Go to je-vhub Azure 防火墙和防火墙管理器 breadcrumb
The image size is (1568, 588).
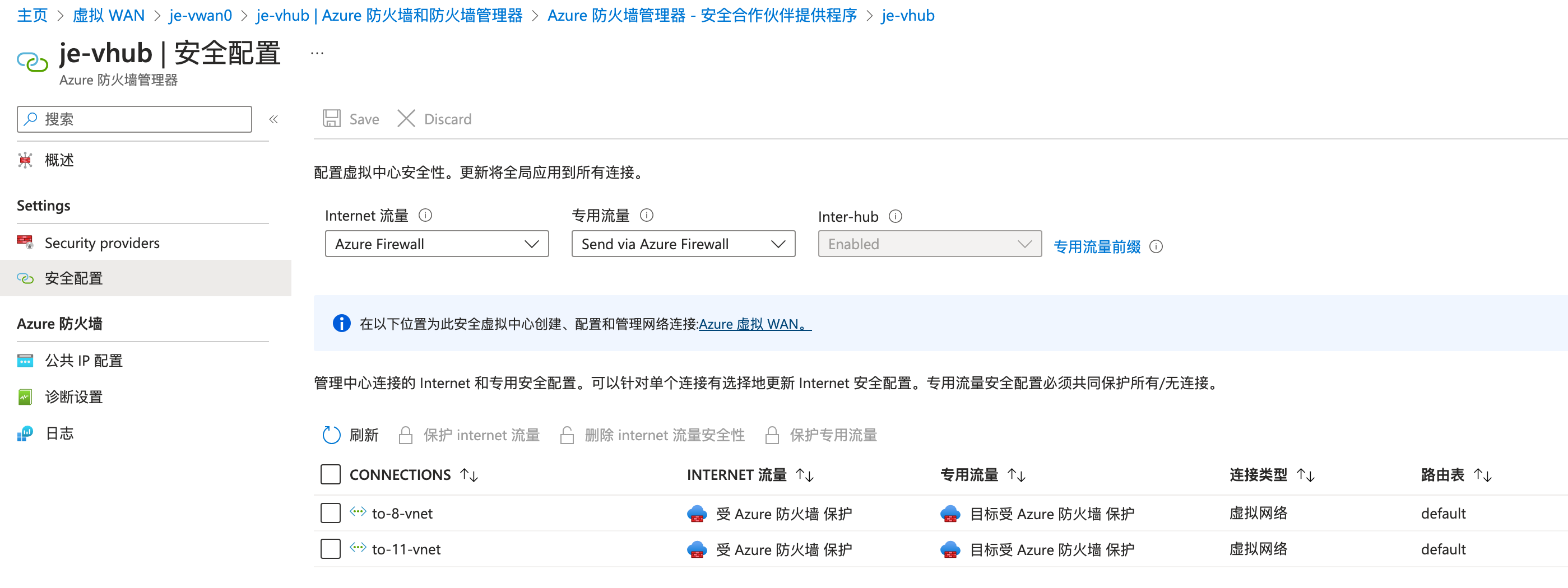point(389,15)
